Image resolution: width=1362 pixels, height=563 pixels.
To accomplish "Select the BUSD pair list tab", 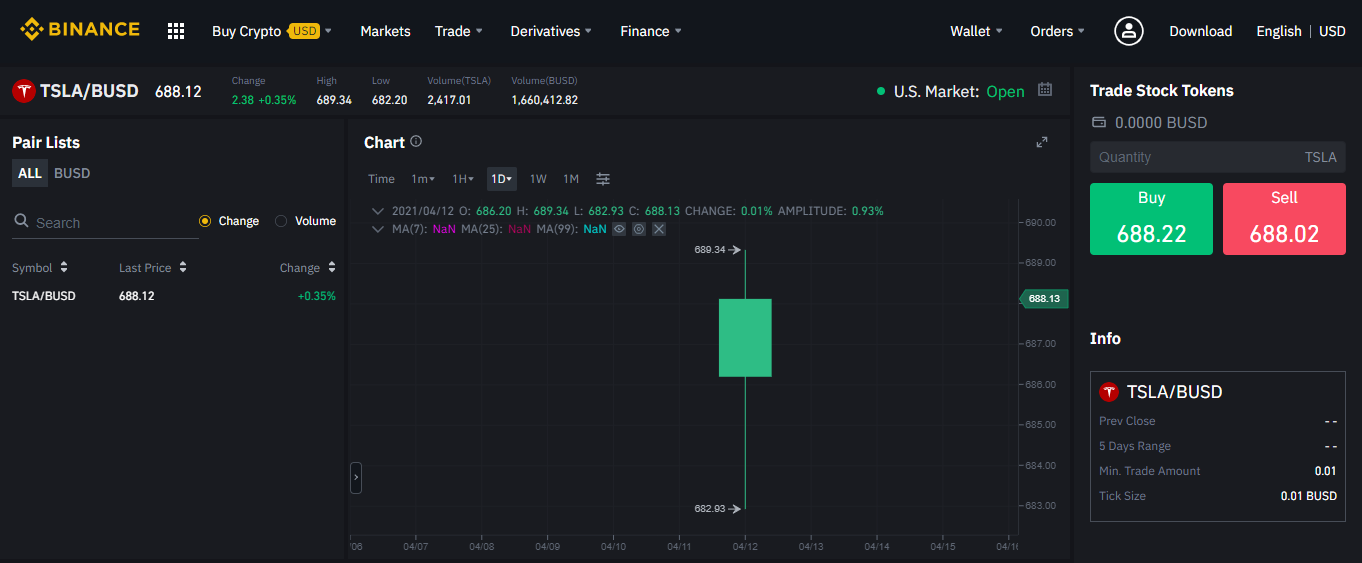I will pos(72,173).
